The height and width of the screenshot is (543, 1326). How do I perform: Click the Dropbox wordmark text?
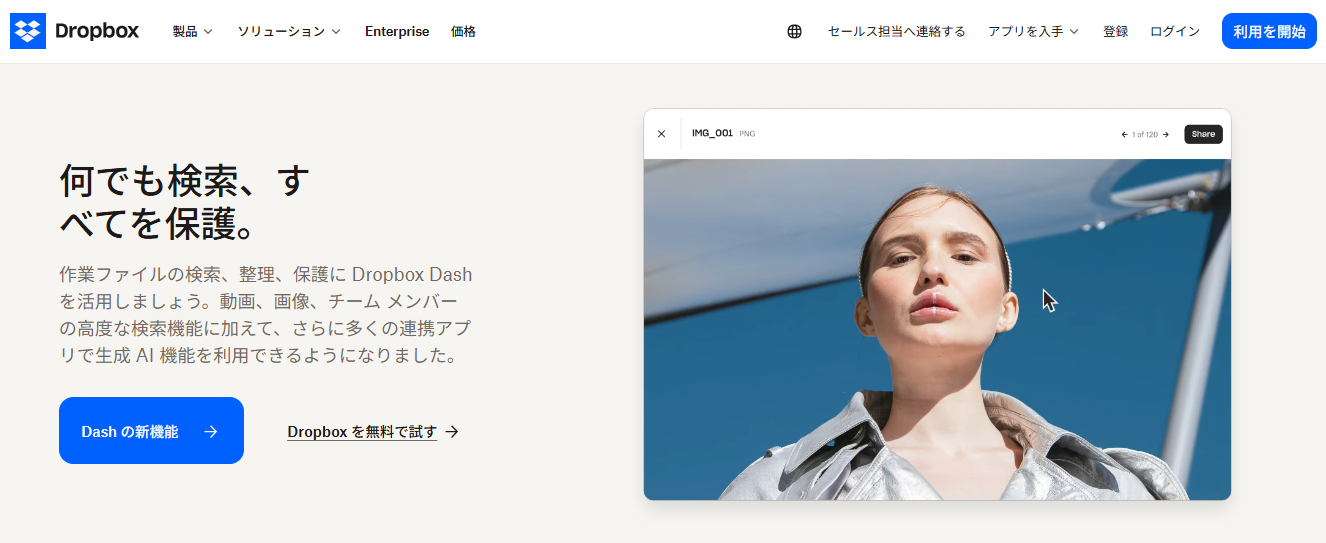pos(97,31)
